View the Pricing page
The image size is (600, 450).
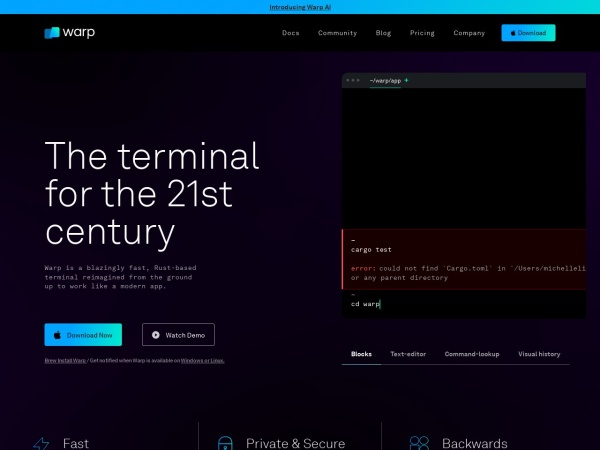tap(422, 33)
